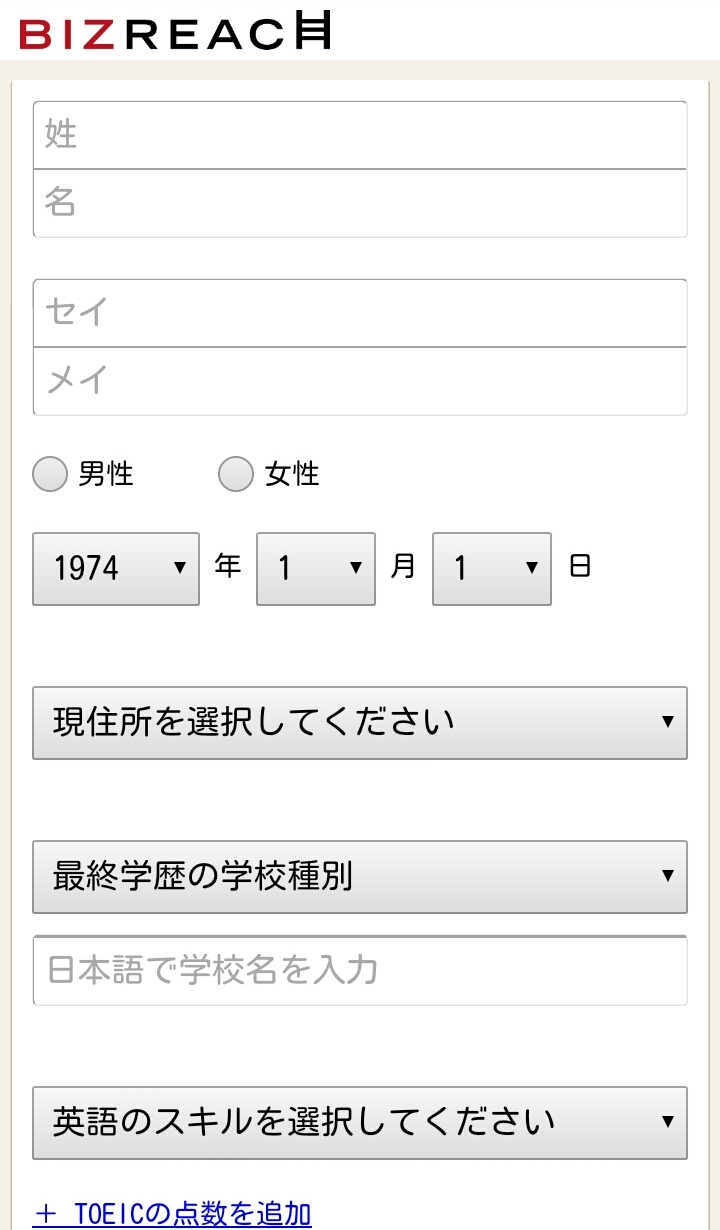The image size is (720, 1230).
Task: Open the birth month dropdown
Action: click(x=315, y=569)
